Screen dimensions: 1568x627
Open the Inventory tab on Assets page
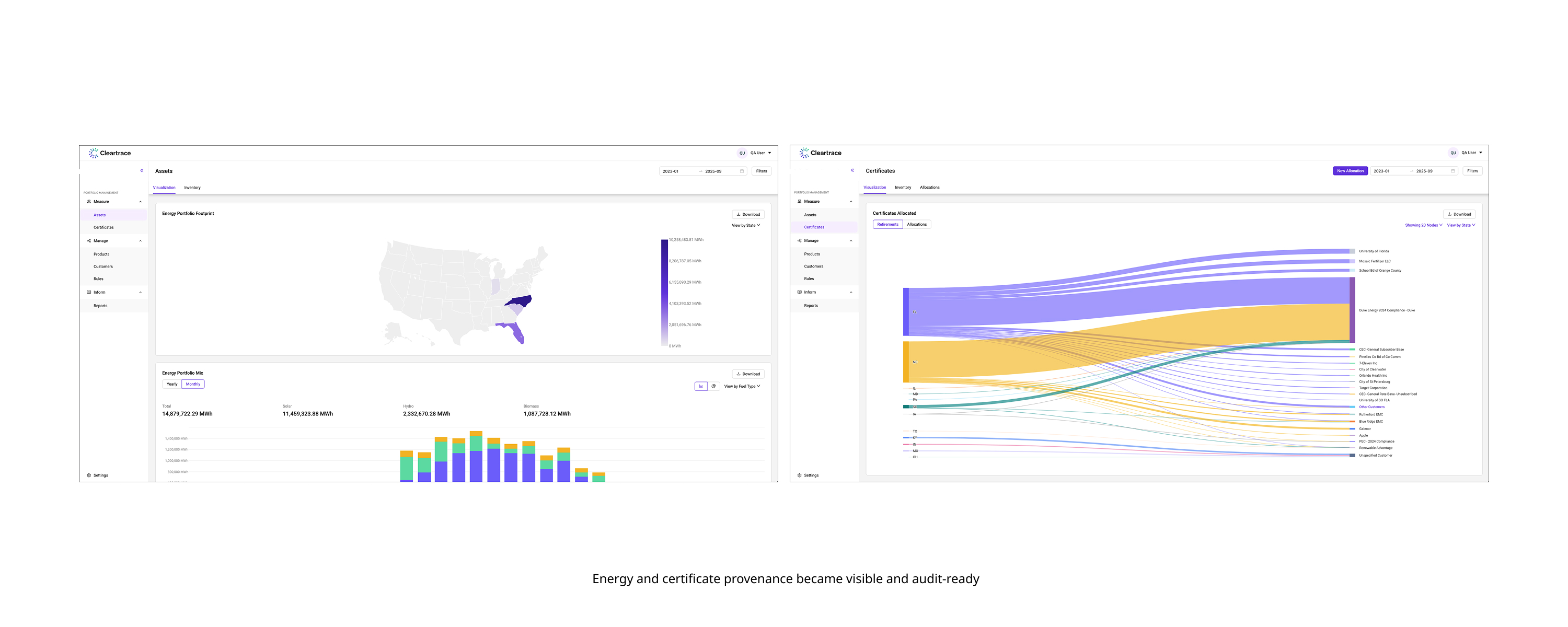(192, 188)
